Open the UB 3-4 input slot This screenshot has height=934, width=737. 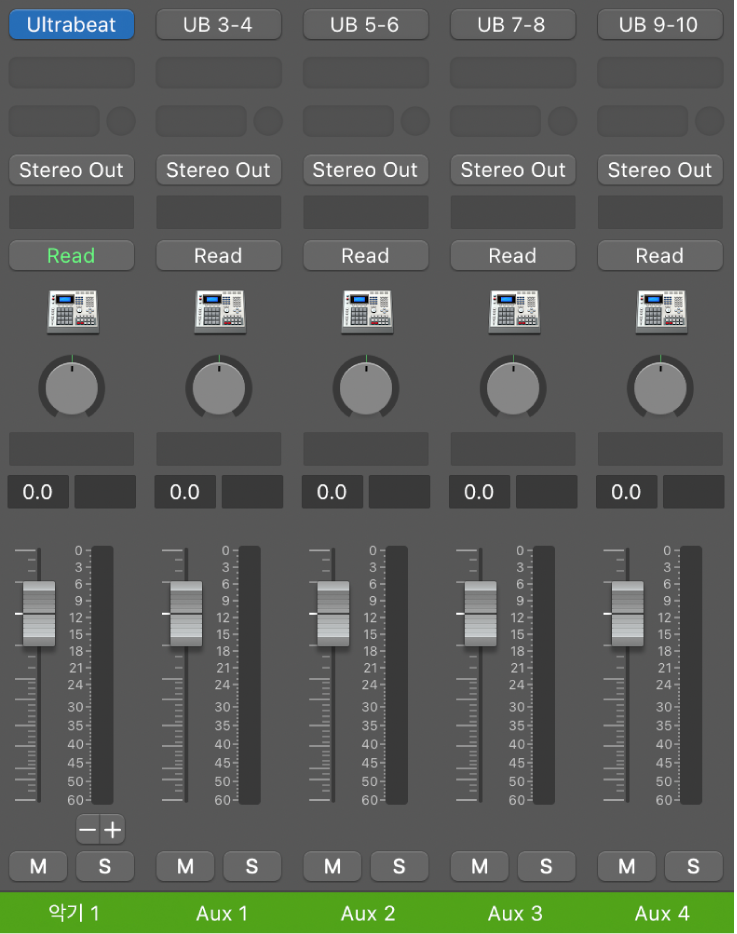pos(219,24)
